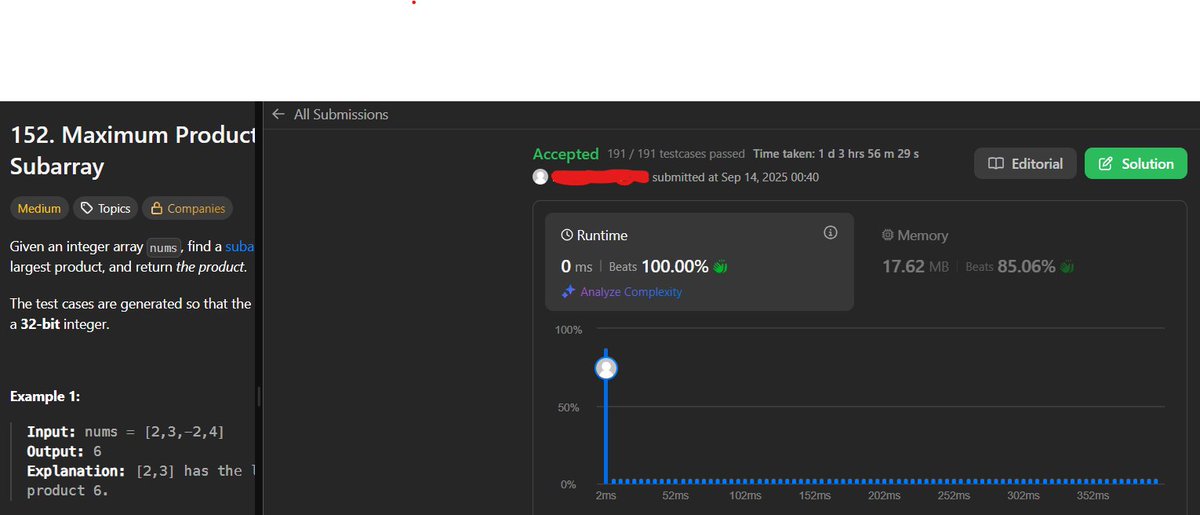Click the lock icon in Companies
The width and height of the screenshot is (1200, 515).
coord(156,209)
